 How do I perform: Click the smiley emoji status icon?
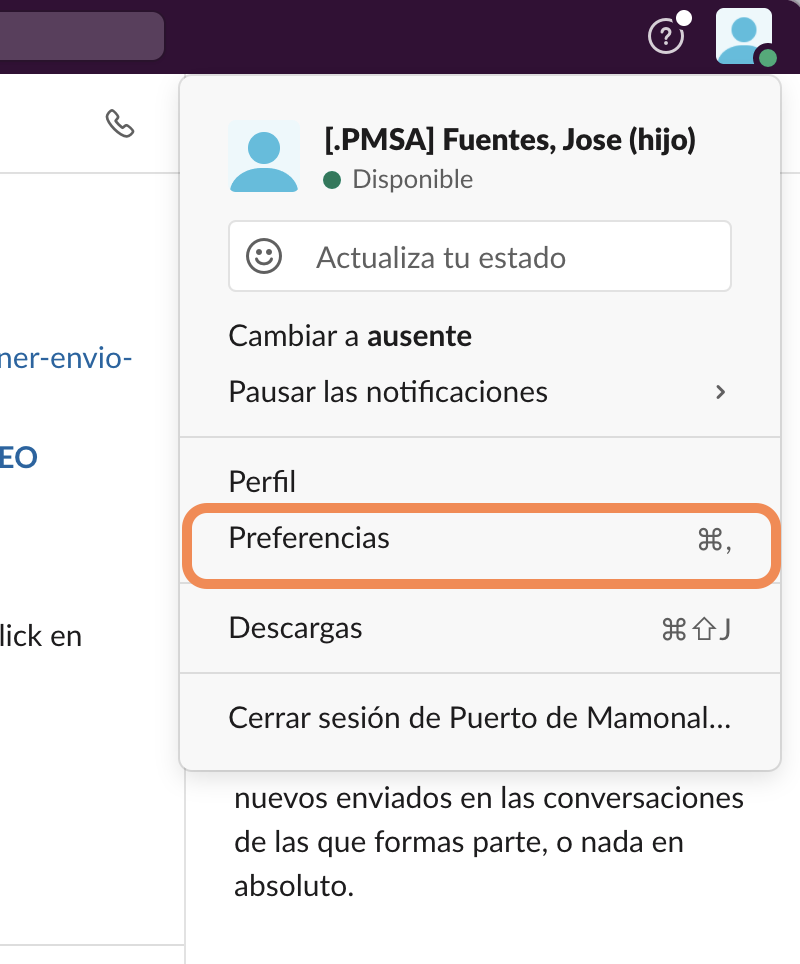point(264,256)
